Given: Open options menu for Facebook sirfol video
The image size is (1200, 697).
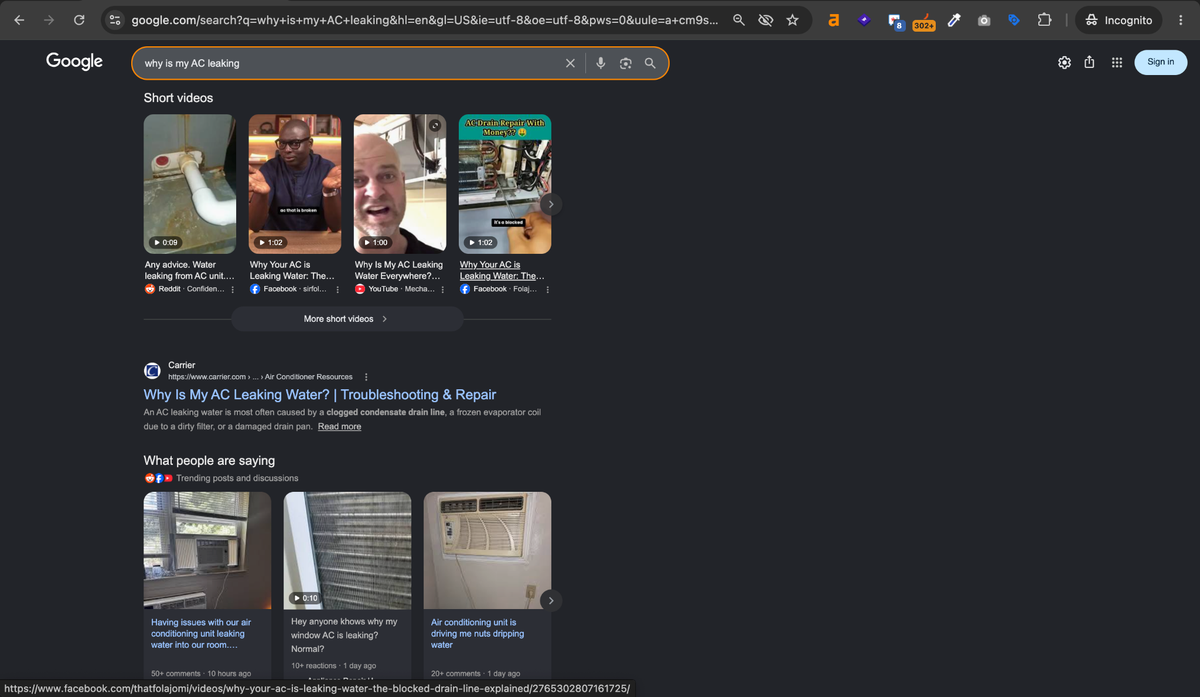Looking at the screenshot, I should pos(338,290).
